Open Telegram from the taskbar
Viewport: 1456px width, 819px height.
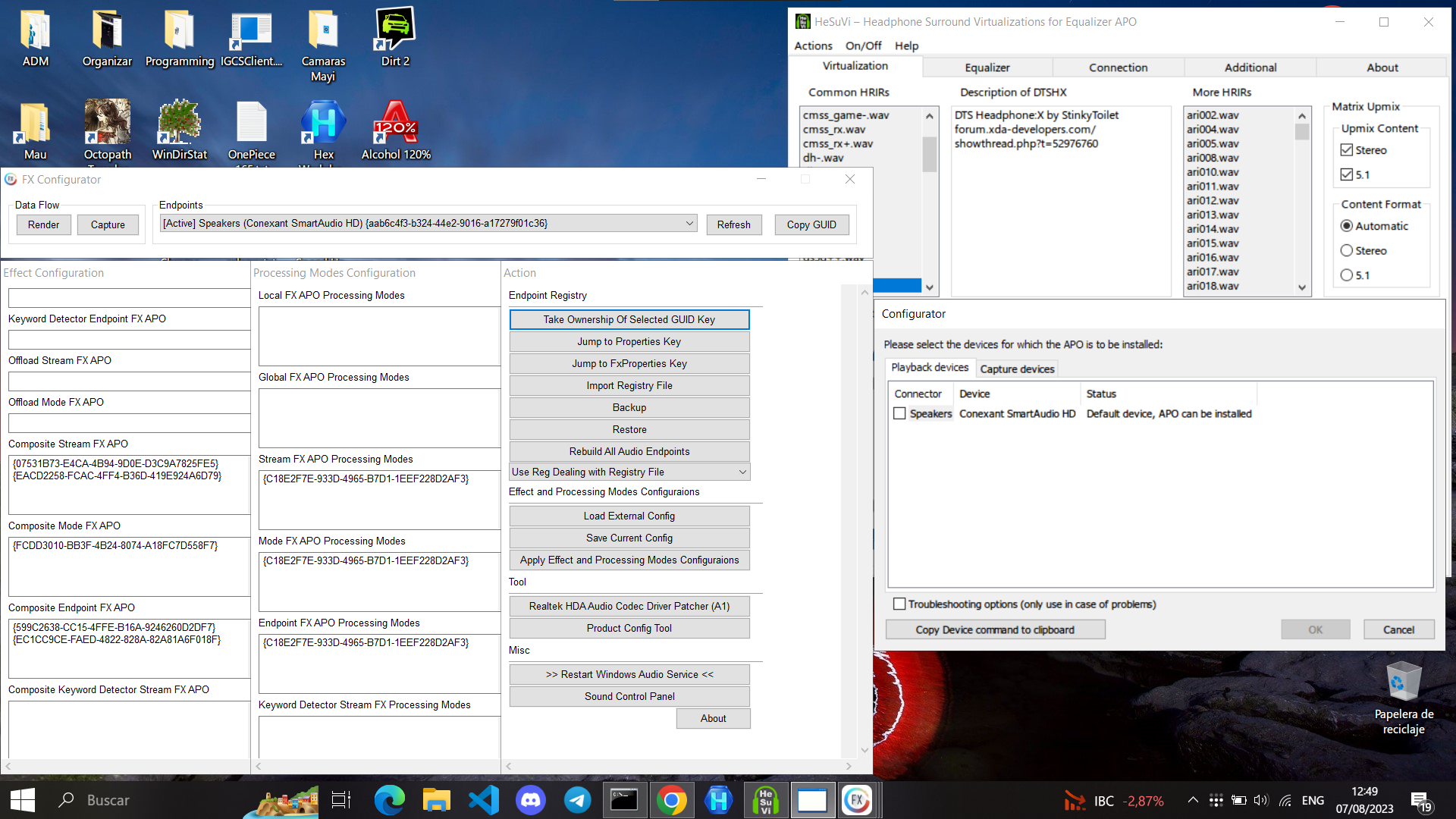pyautogui.click(x=578, y=800)
